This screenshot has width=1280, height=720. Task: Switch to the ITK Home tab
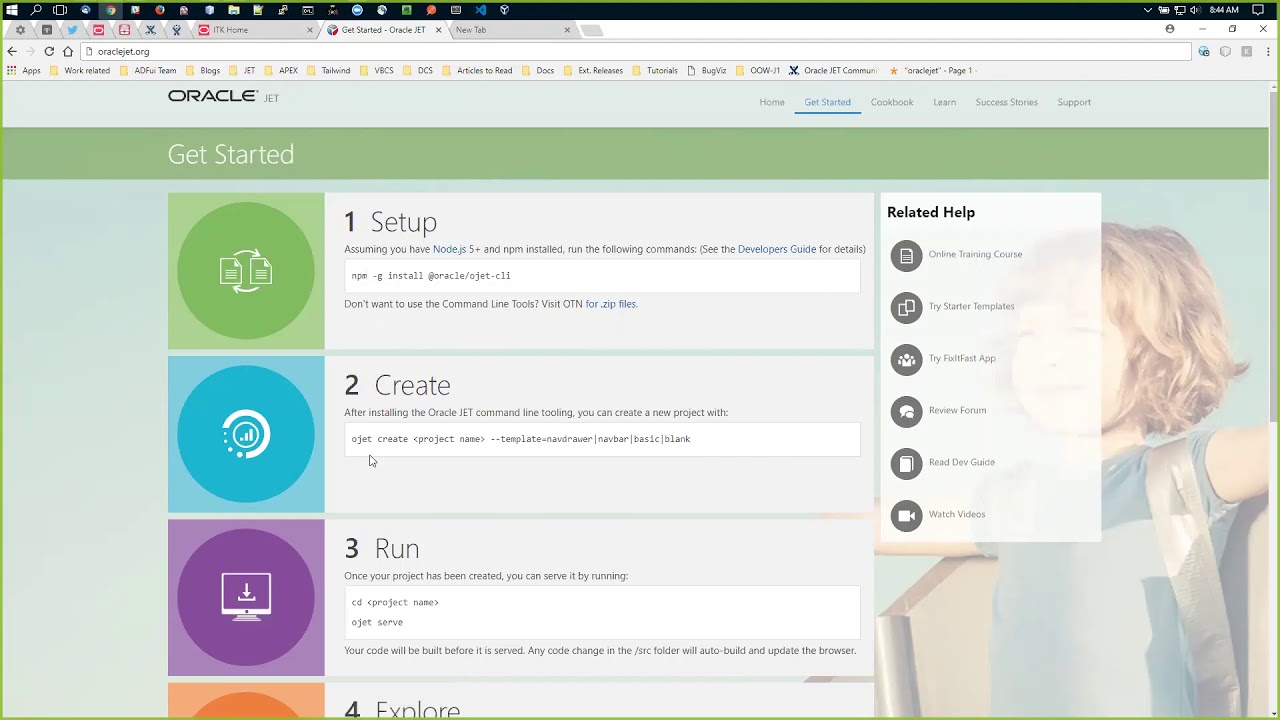pos(253,30)
